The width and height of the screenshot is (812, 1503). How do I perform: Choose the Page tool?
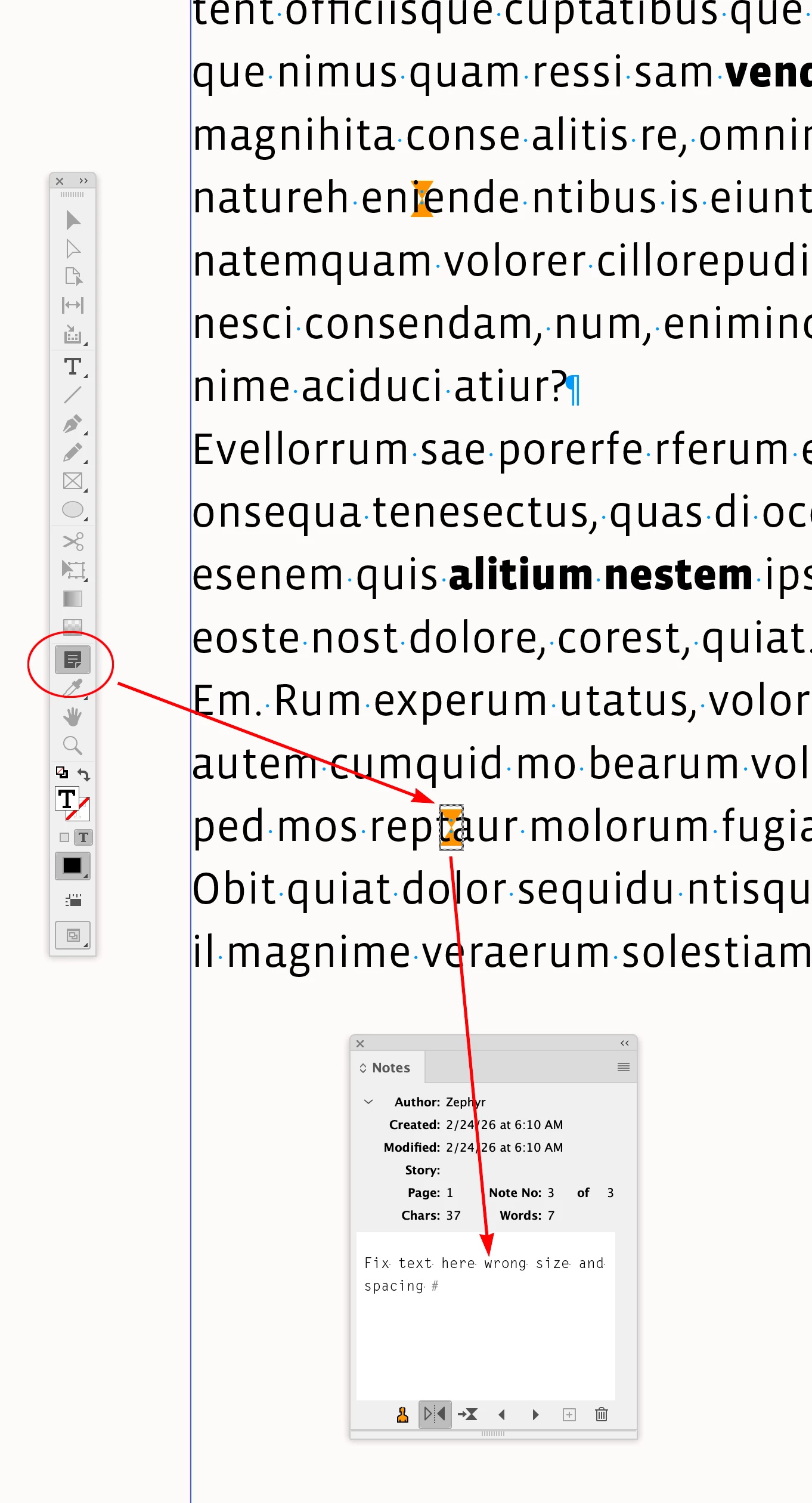(x=73, y=277)
